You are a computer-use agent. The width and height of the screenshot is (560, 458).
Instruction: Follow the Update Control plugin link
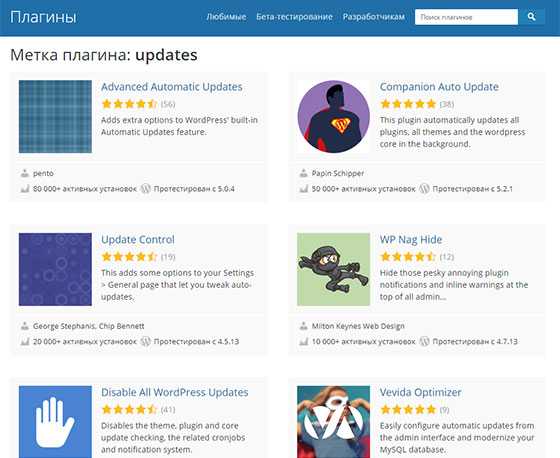(x=138, y=239)
